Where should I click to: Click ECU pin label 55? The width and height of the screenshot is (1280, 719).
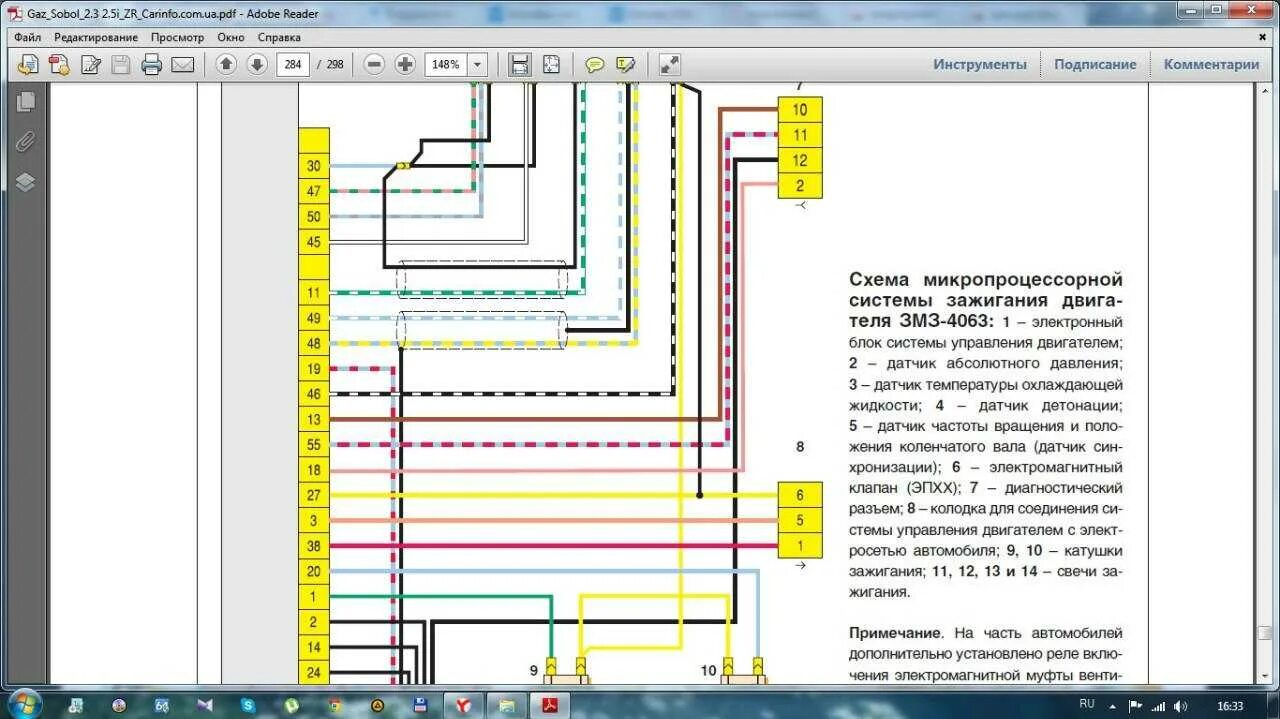click(314, 445)
